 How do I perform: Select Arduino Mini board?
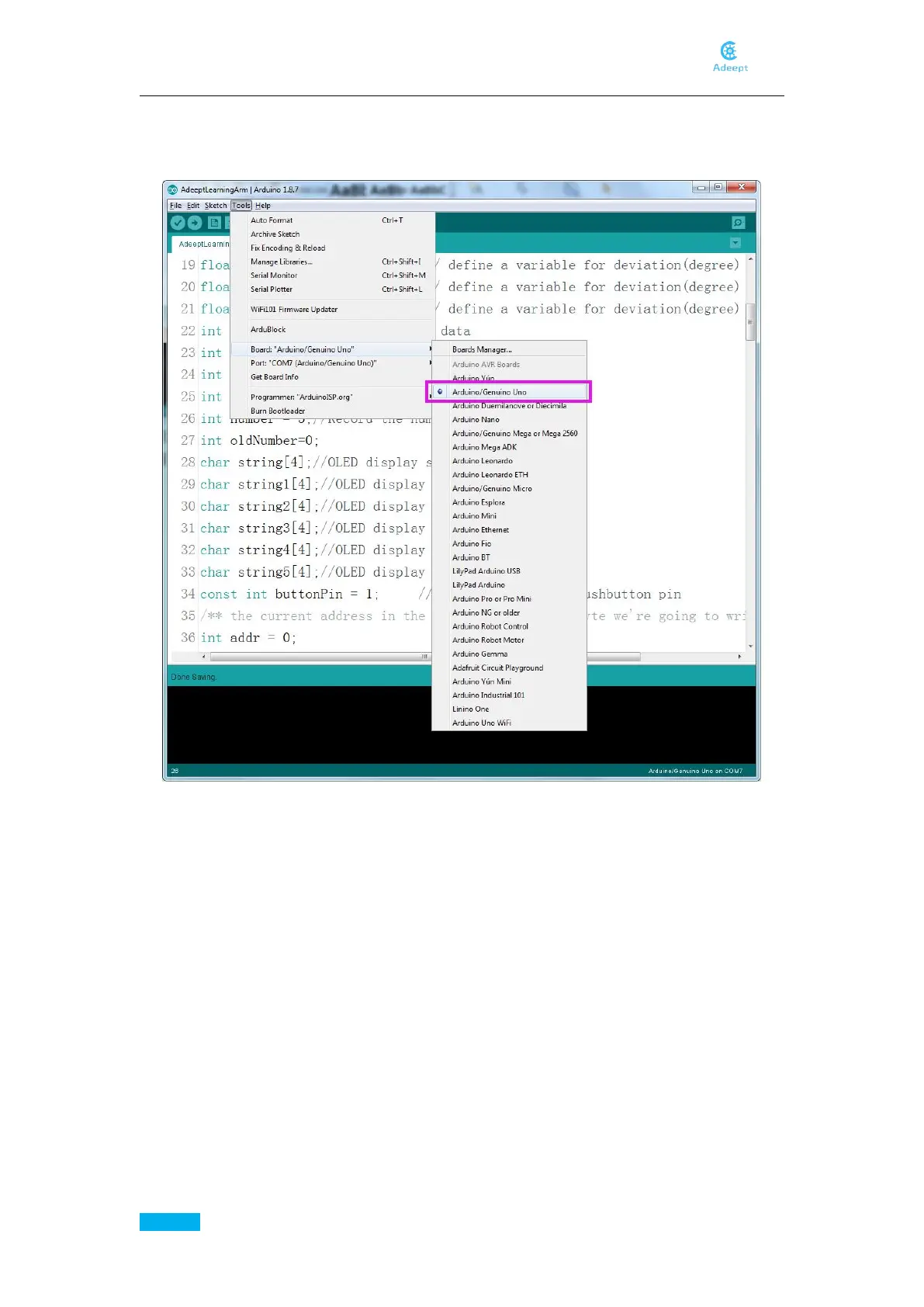coord(509,516)
